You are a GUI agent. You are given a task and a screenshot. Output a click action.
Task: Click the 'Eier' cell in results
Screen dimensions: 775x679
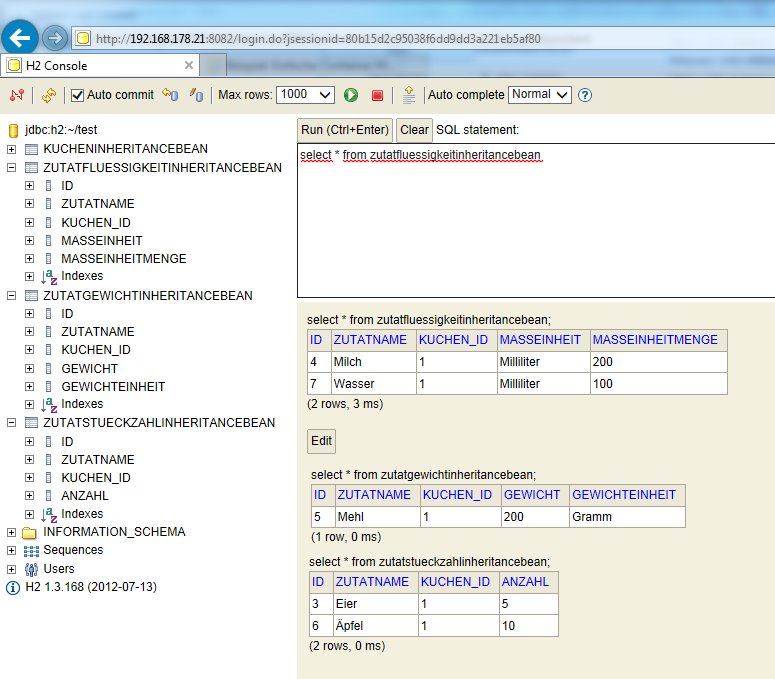tap(376, 604)
